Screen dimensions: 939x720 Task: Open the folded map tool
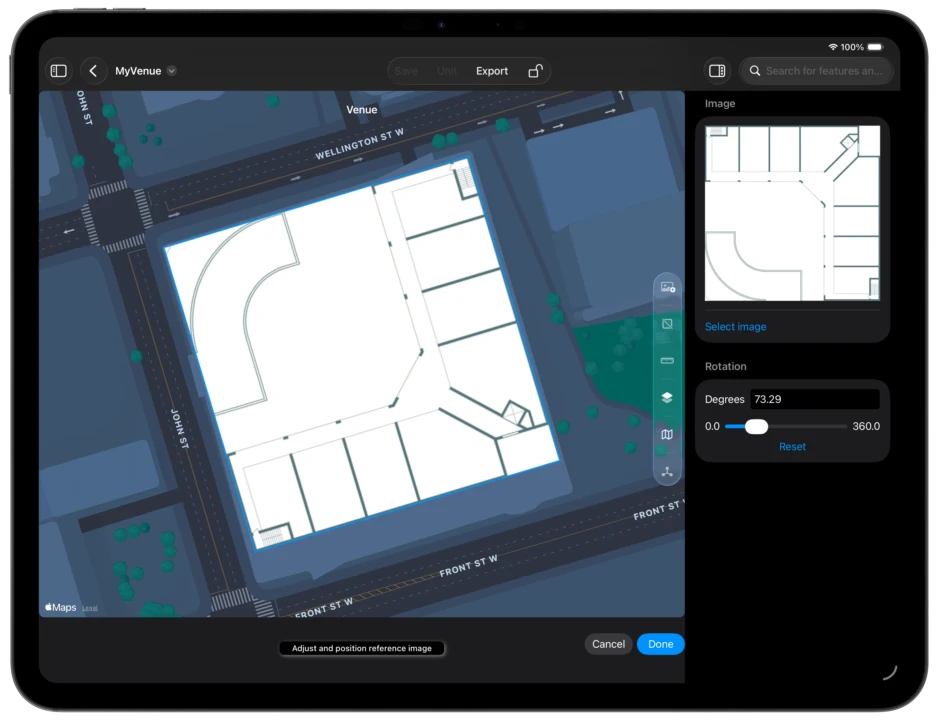coord(667,434)
